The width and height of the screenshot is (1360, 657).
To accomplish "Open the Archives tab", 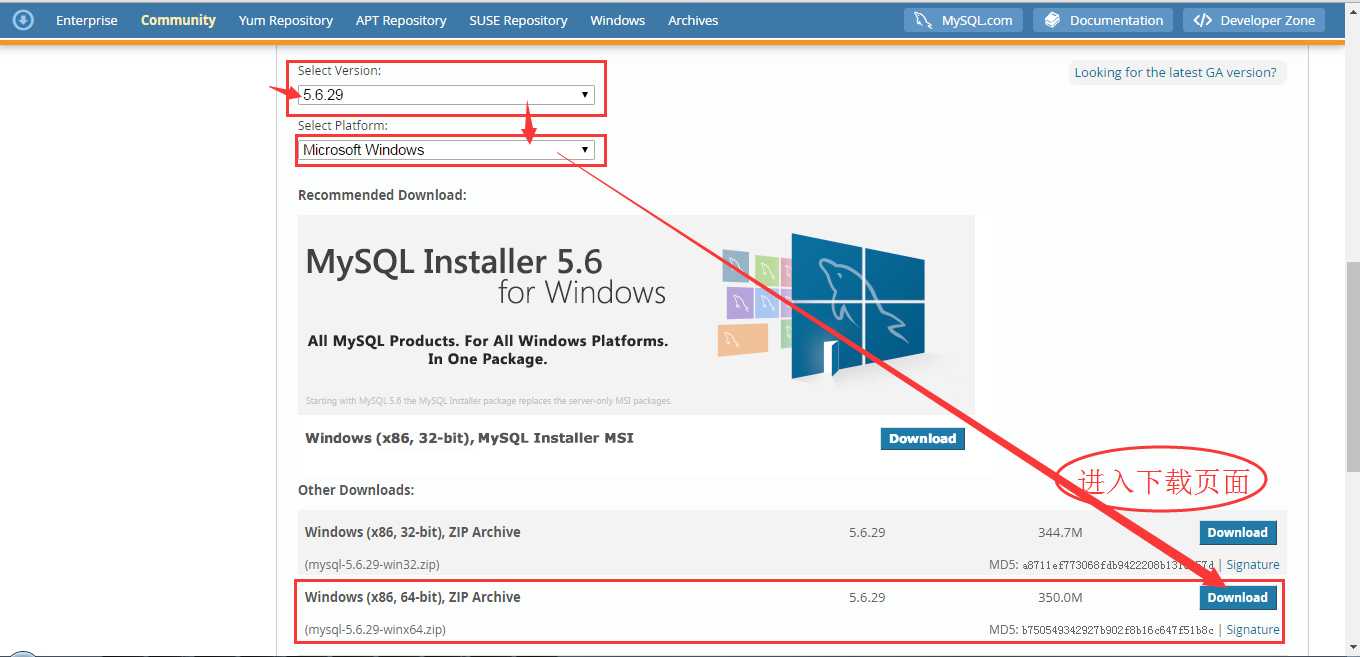I will pyautogui.click(x=693, y=20).
